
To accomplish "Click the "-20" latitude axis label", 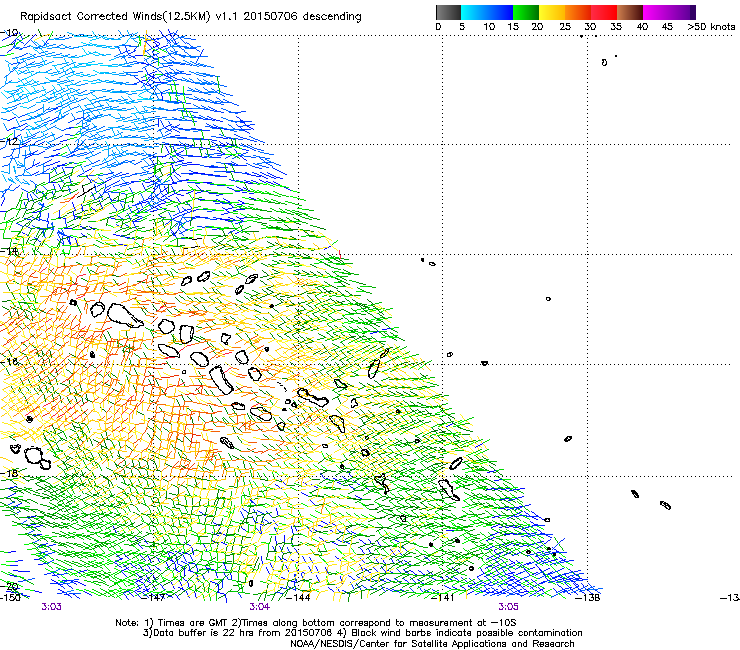I will (x=8, y=586).
